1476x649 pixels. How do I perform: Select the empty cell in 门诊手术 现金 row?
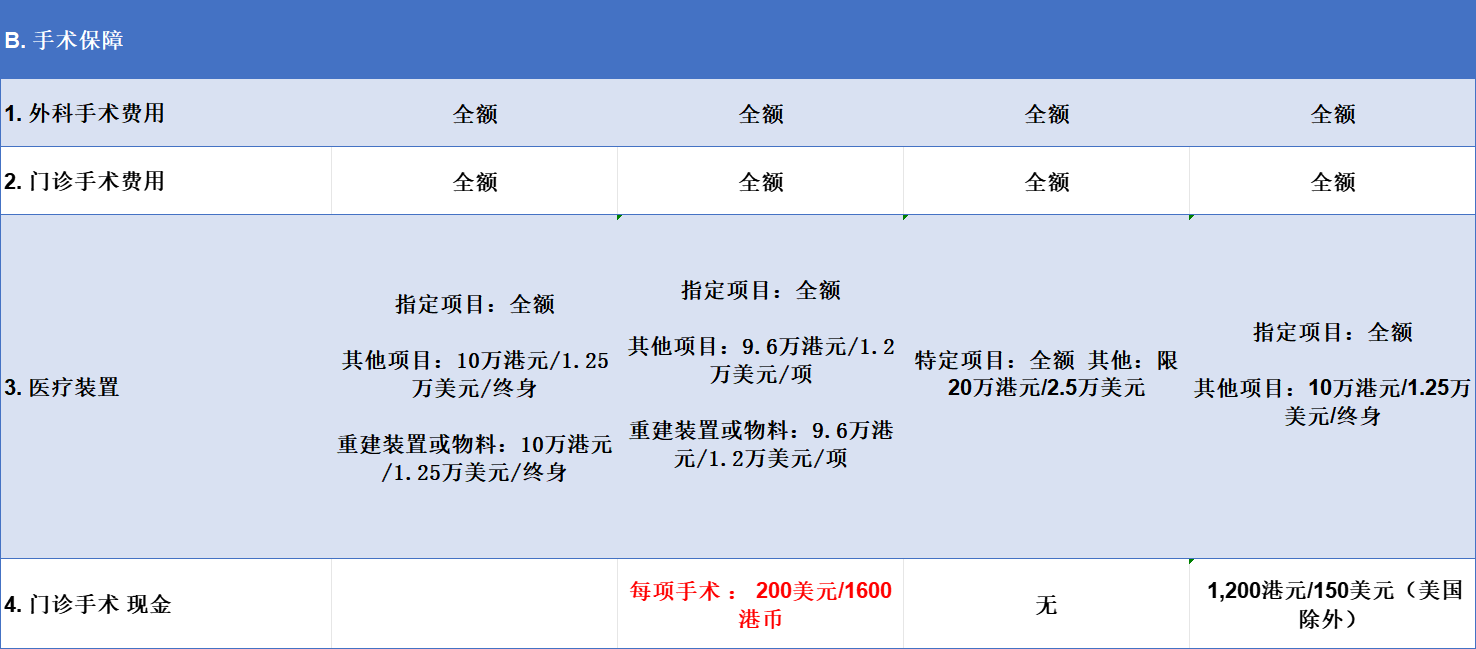pos(475,604)
